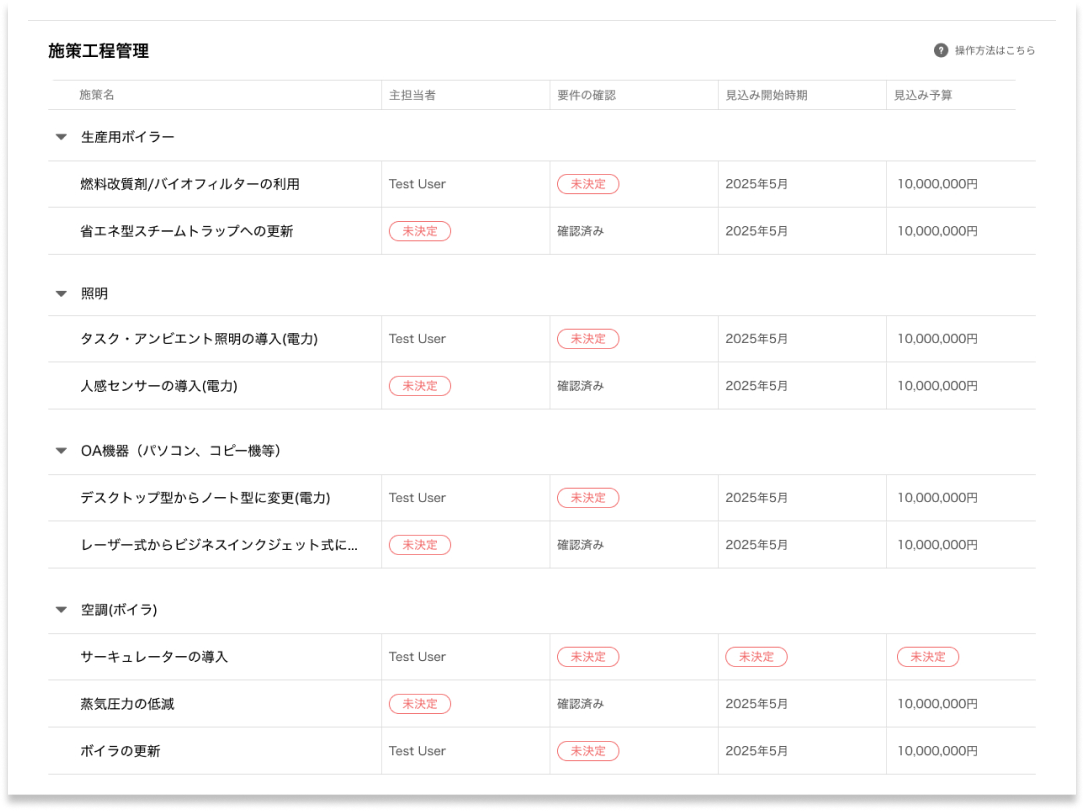Click 未決定 badge for 燃料改質剤 requirement
Image resolution: width=1084 pixels, height=811 pixels.
(588, 184)
